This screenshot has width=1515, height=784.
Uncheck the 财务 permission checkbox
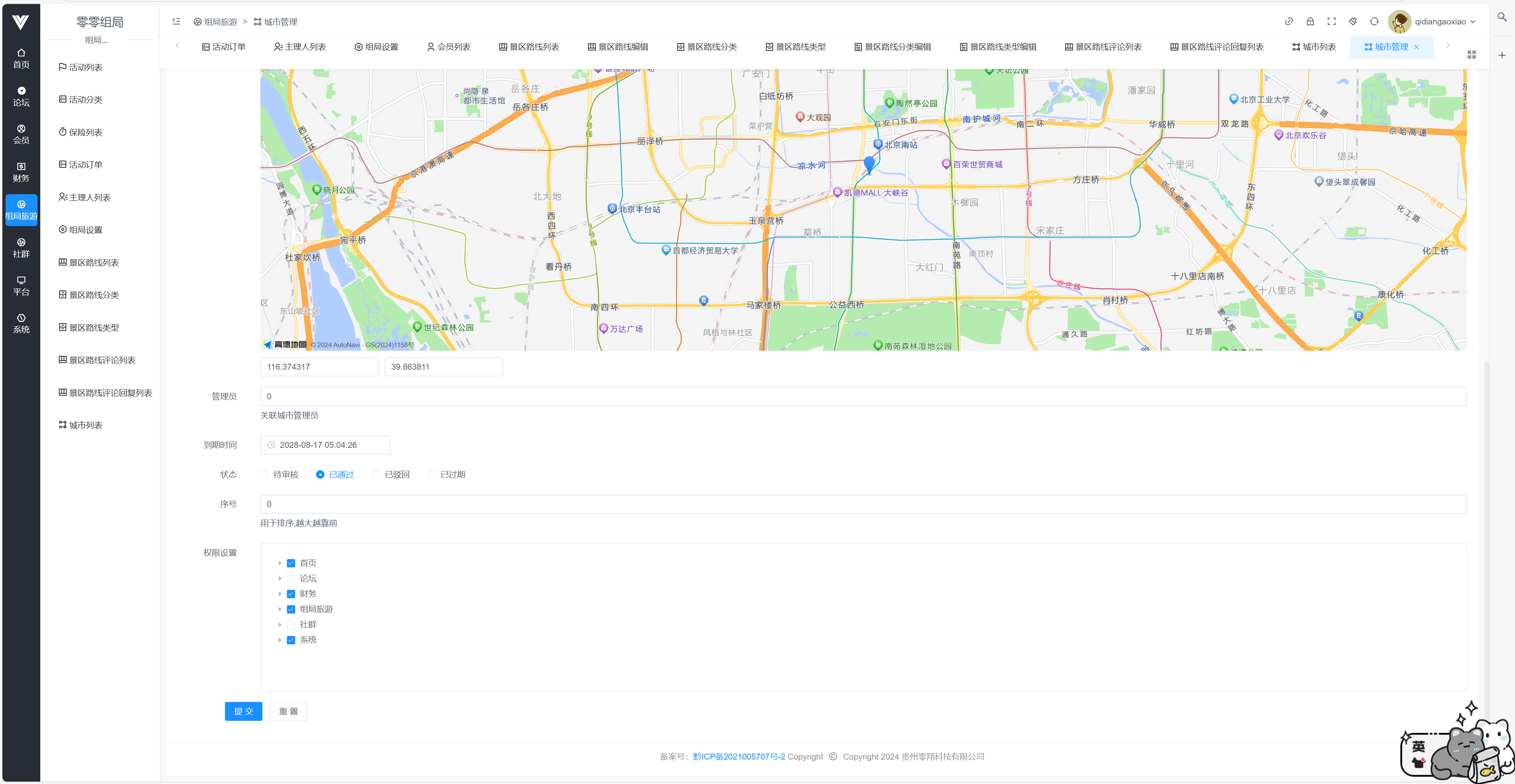click(291, 594)
